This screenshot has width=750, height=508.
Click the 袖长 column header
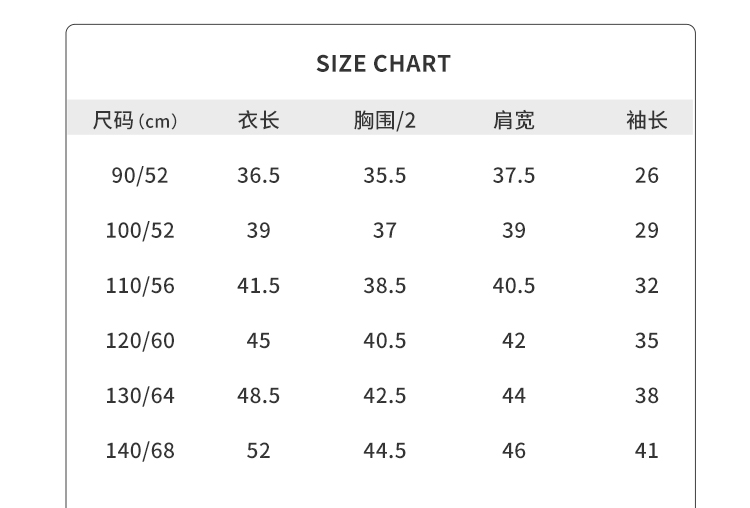(646, 121)
